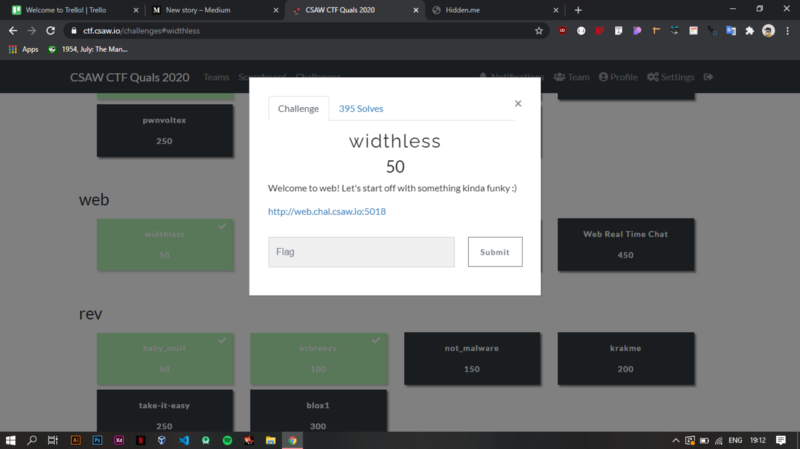The width and height of the screenshot is (800, 449).
Task: Open Task View on the taskbar
Action: pyautogui.click(x=53, y=440)
